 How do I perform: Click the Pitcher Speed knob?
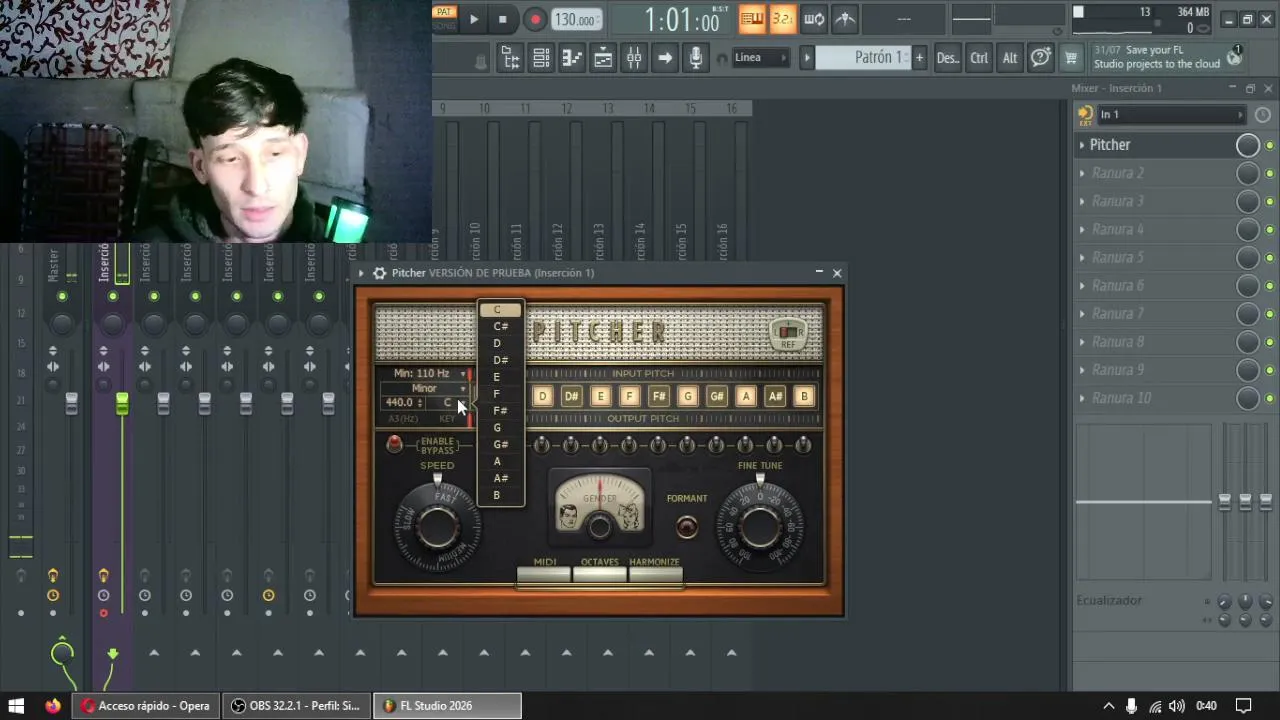[437, 525]
